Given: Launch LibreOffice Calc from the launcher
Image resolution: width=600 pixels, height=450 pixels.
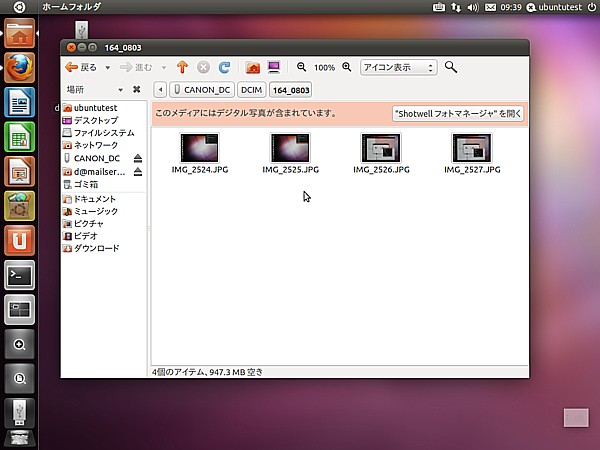Looking at the screenshot, I should tap(20, 137).
